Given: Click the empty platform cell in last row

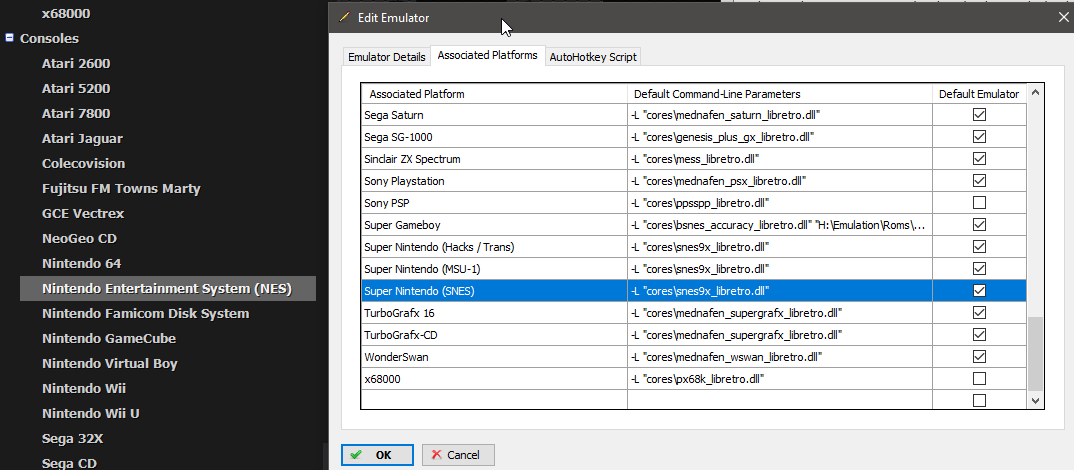Looking at the screenshot, I should [495, 400].
